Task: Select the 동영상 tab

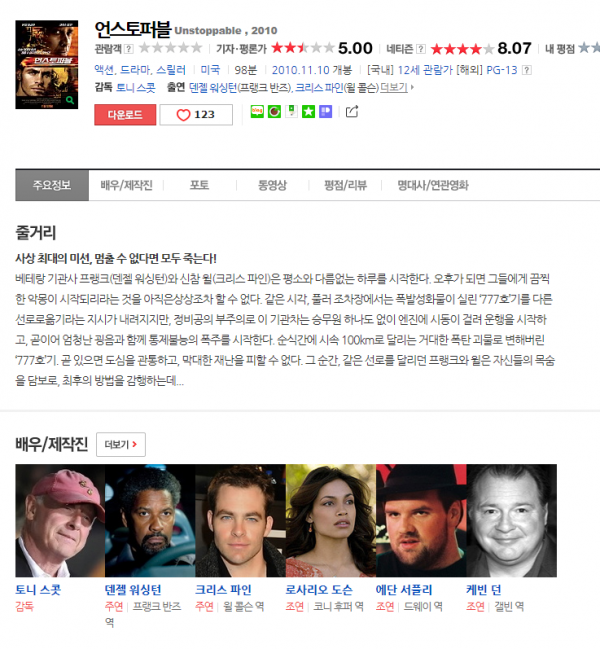Action: 272,185
